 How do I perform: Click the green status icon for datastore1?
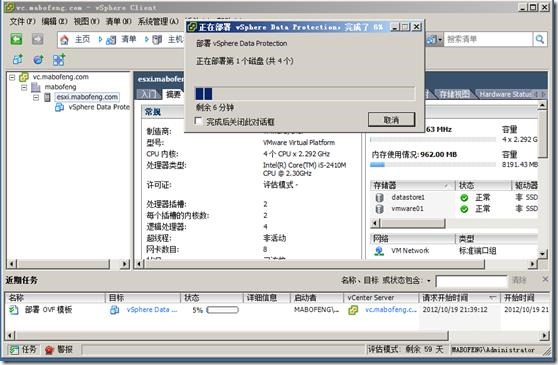point(464,198)
